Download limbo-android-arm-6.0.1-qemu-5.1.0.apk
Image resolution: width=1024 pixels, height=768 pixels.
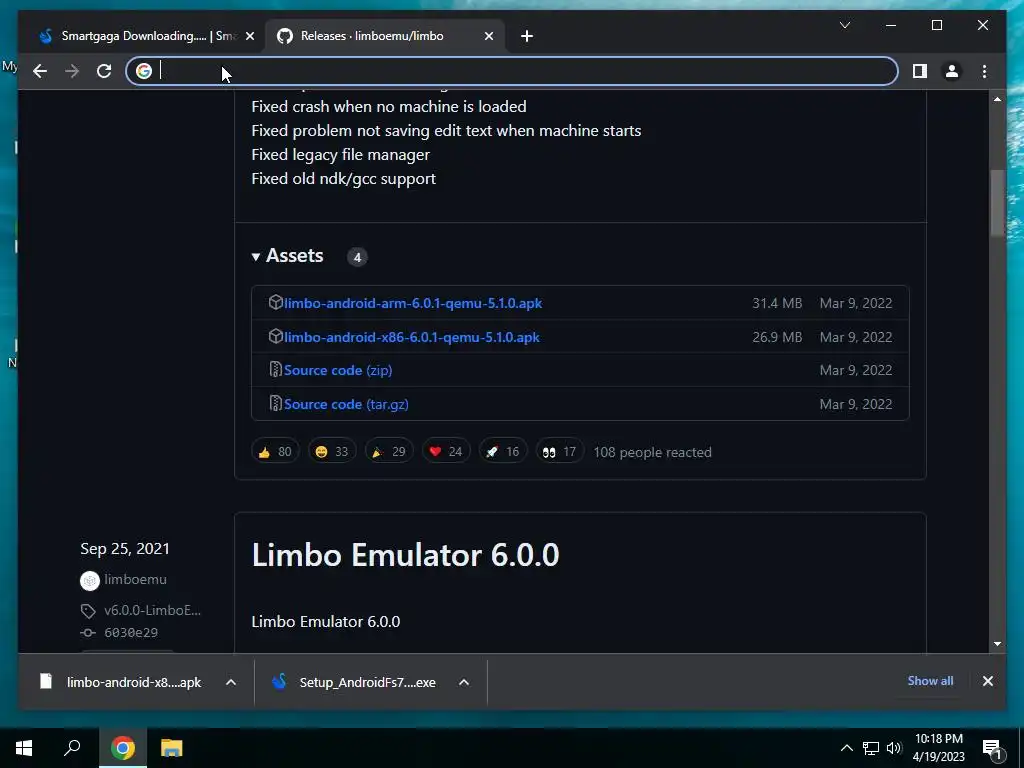413,303
